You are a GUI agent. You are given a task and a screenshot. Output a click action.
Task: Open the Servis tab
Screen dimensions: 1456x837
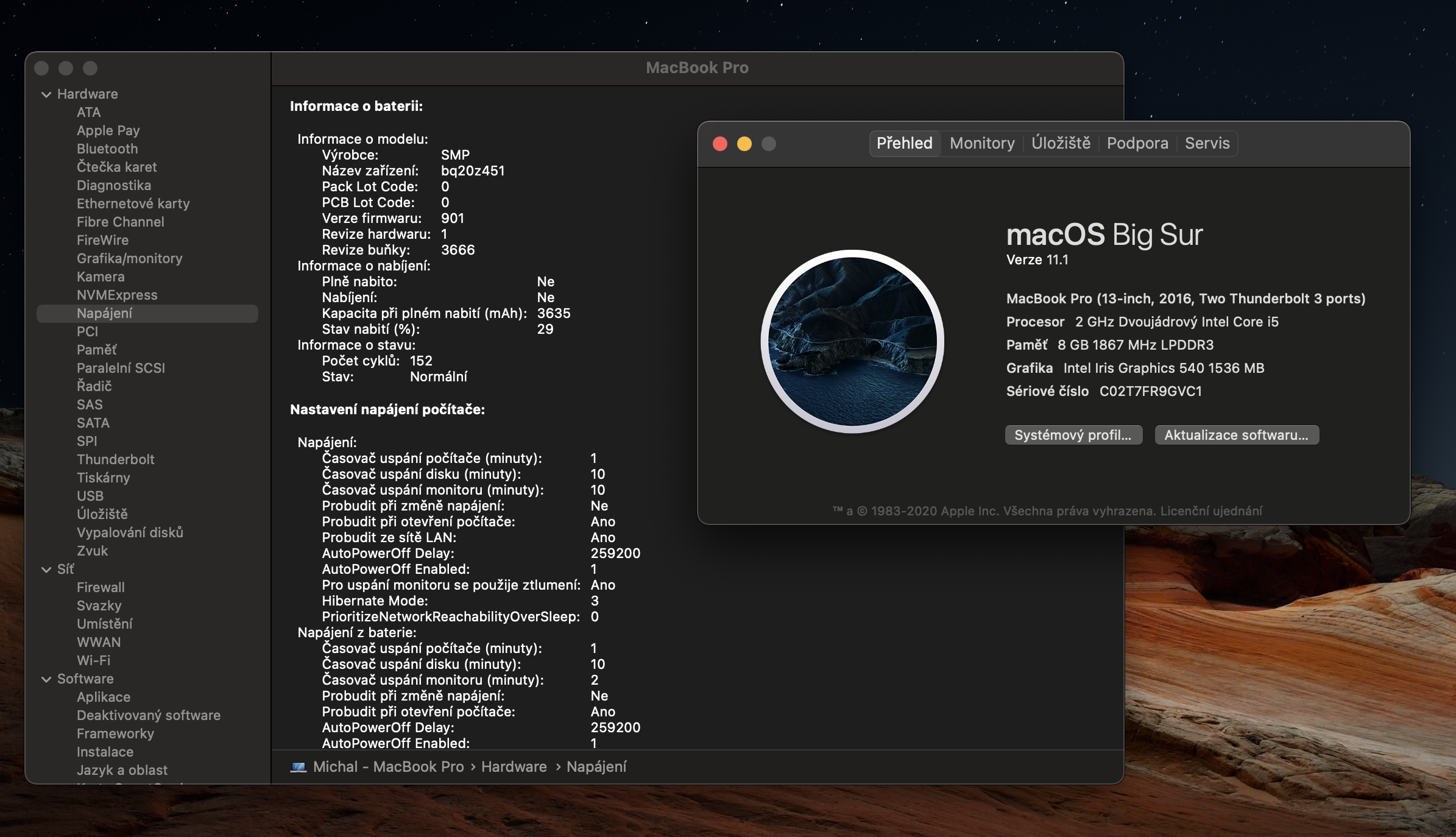point(1207,144)
